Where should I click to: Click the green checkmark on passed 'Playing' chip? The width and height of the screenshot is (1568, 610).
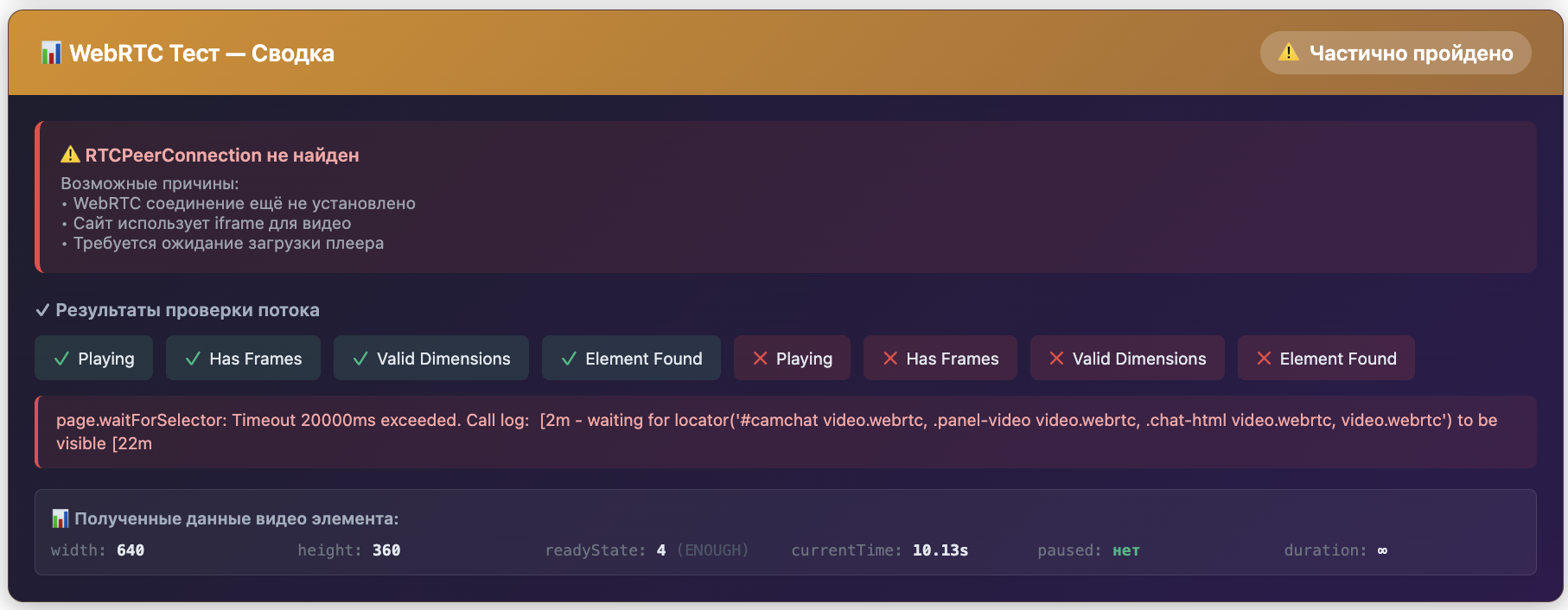[61, 359]
